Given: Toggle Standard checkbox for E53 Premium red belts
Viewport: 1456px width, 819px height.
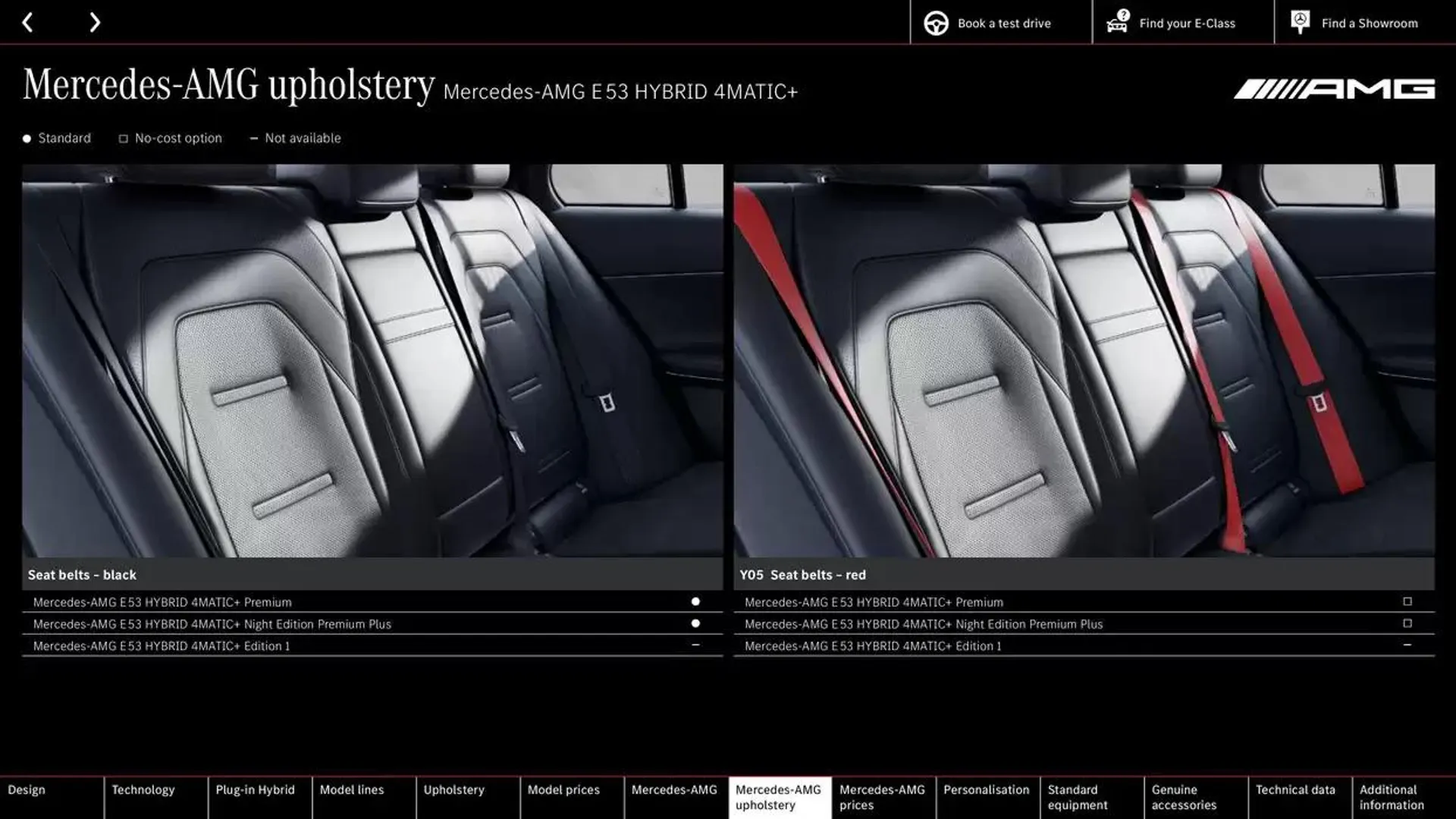Looking at the screenshot, I should coord(1407,601).
